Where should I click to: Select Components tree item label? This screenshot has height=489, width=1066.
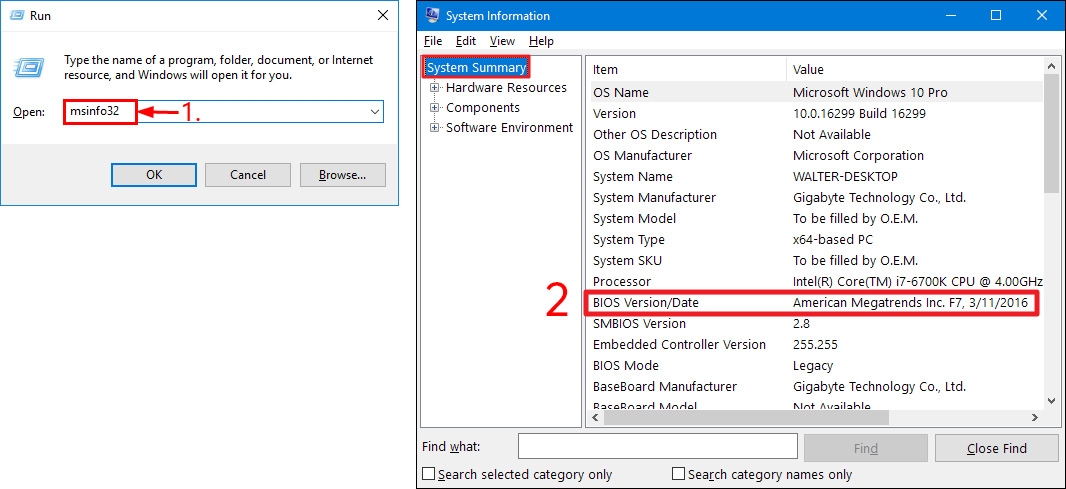click(x=483, y=107)
